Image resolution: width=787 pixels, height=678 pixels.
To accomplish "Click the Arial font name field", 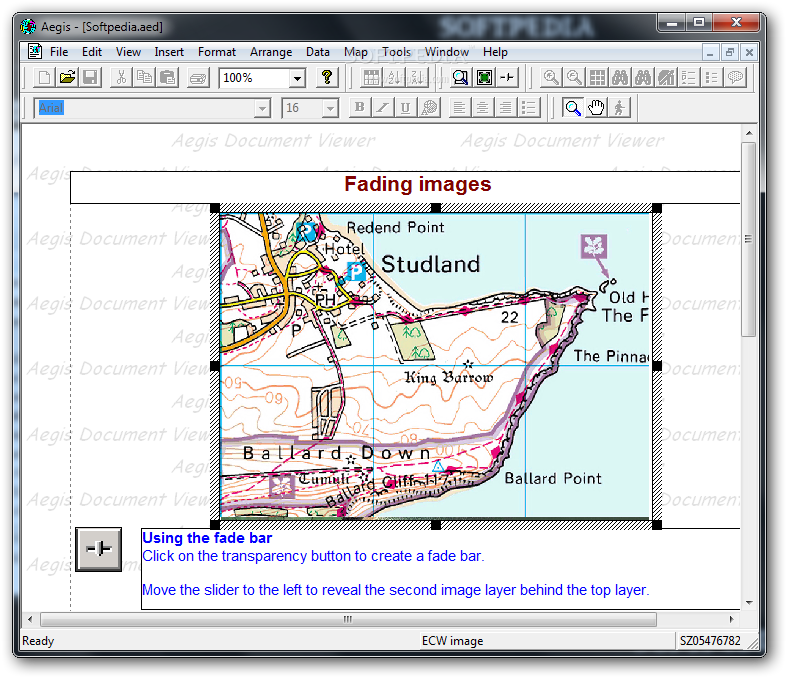I will pos(145,108).
